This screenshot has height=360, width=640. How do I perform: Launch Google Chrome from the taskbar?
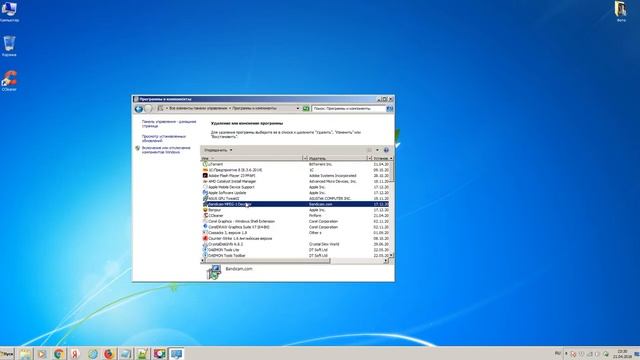click(59, 354)
